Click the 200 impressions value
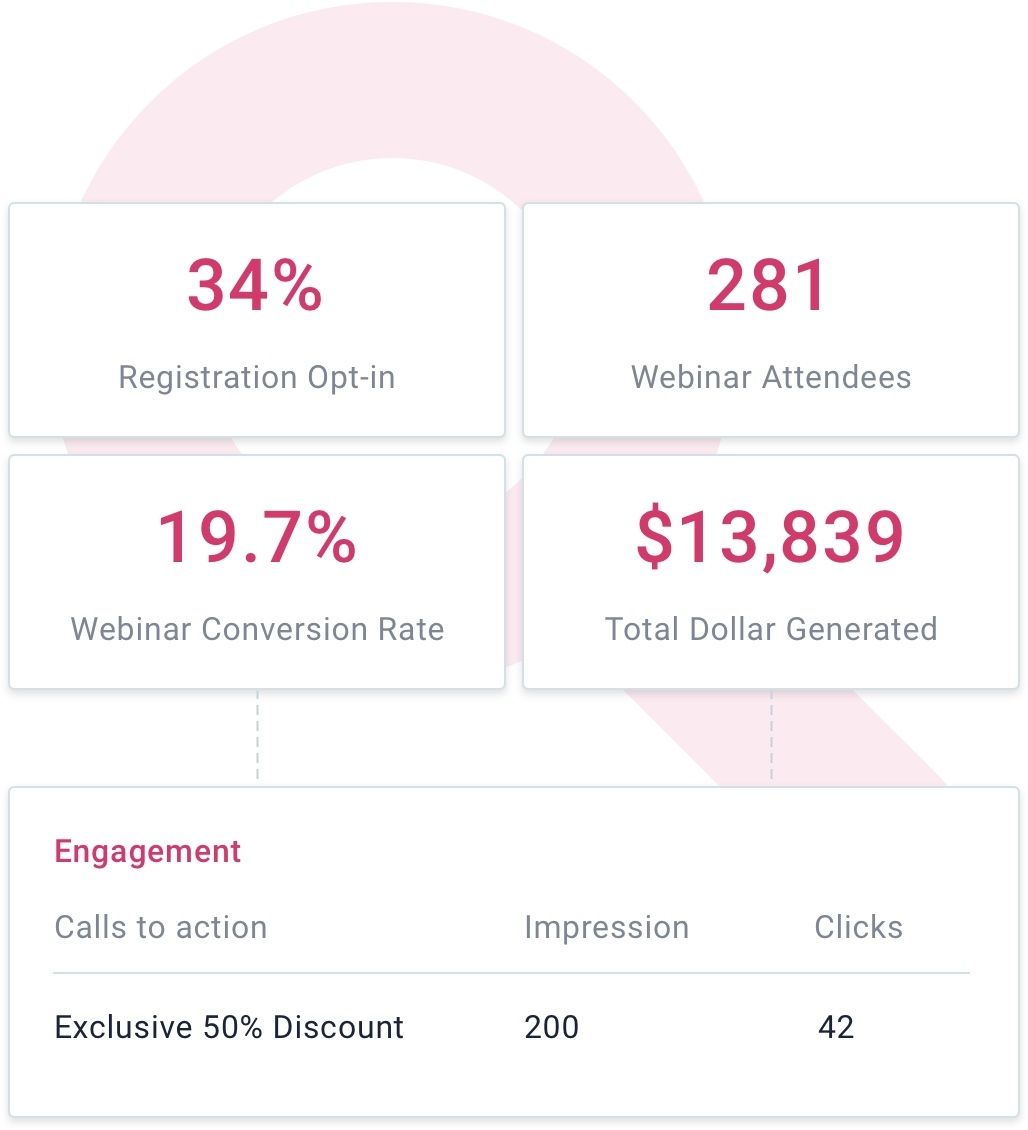The image size is (1028, 1130). pos(551,1027)
